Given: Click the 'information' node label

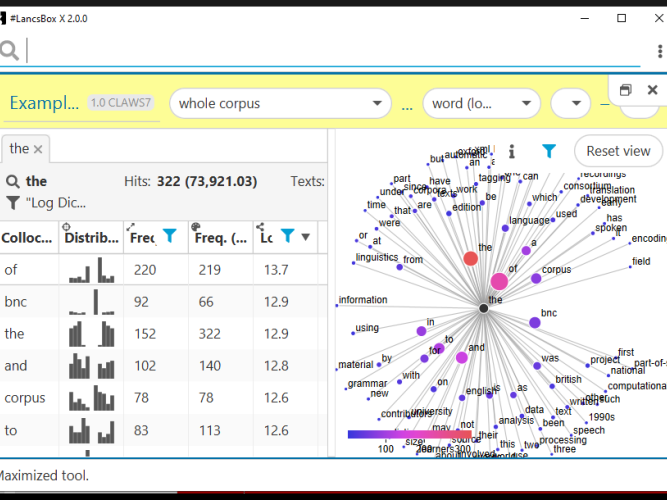Looking at the screenshot, I should click(x=363, y=300).
